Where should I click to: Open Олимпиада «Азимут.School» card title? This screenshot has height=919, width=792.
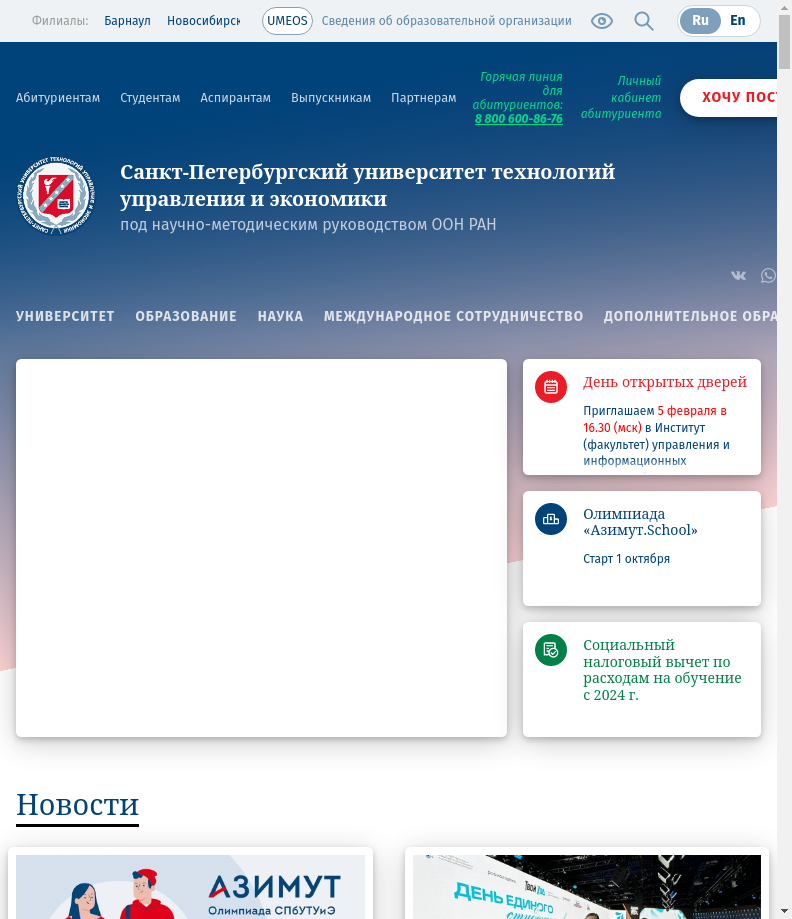[640, 522]
